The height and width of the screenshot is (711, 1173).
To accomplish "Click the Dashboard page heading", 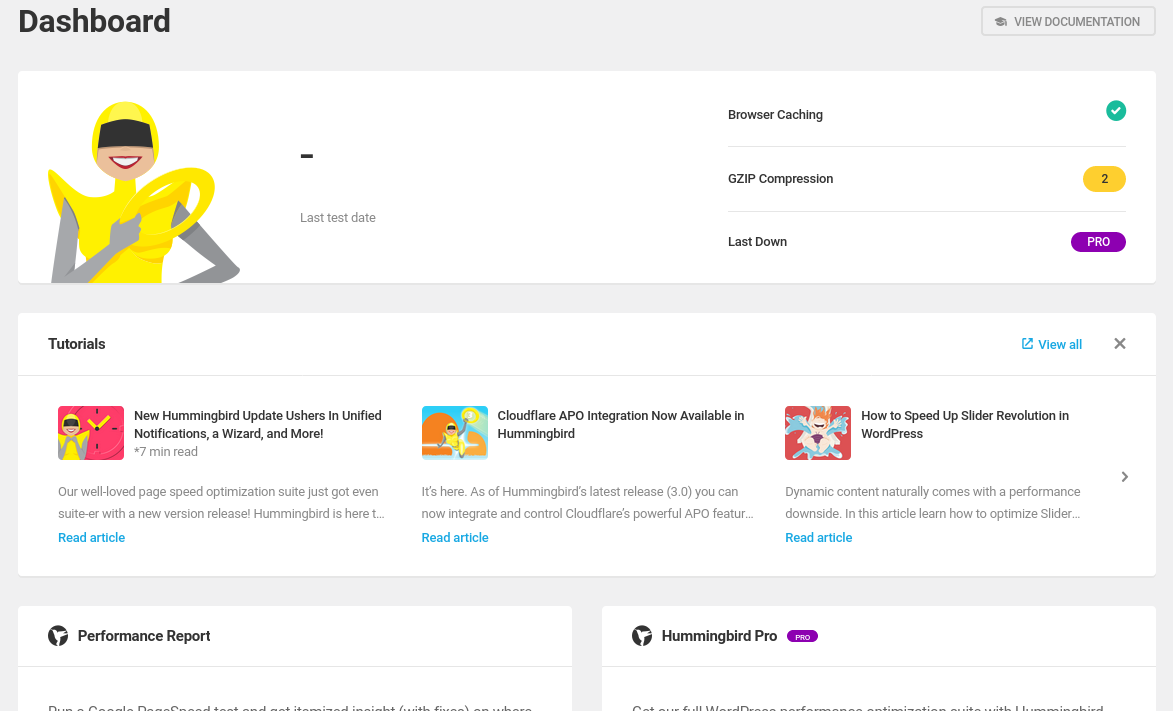I will (94, 21).
